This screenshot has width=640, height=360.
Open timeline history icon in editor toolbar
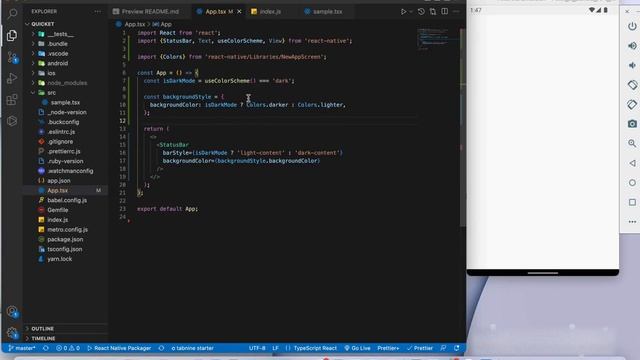tap(421, 11)
